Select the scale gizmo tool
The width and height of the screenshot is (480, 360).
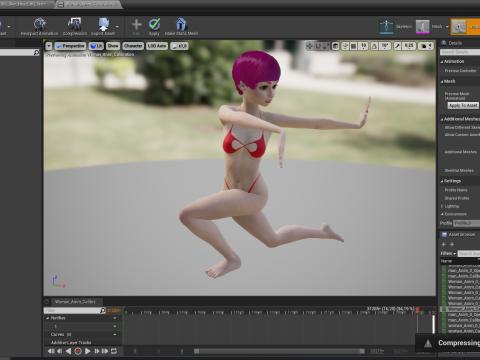click(x=326, y=46)
